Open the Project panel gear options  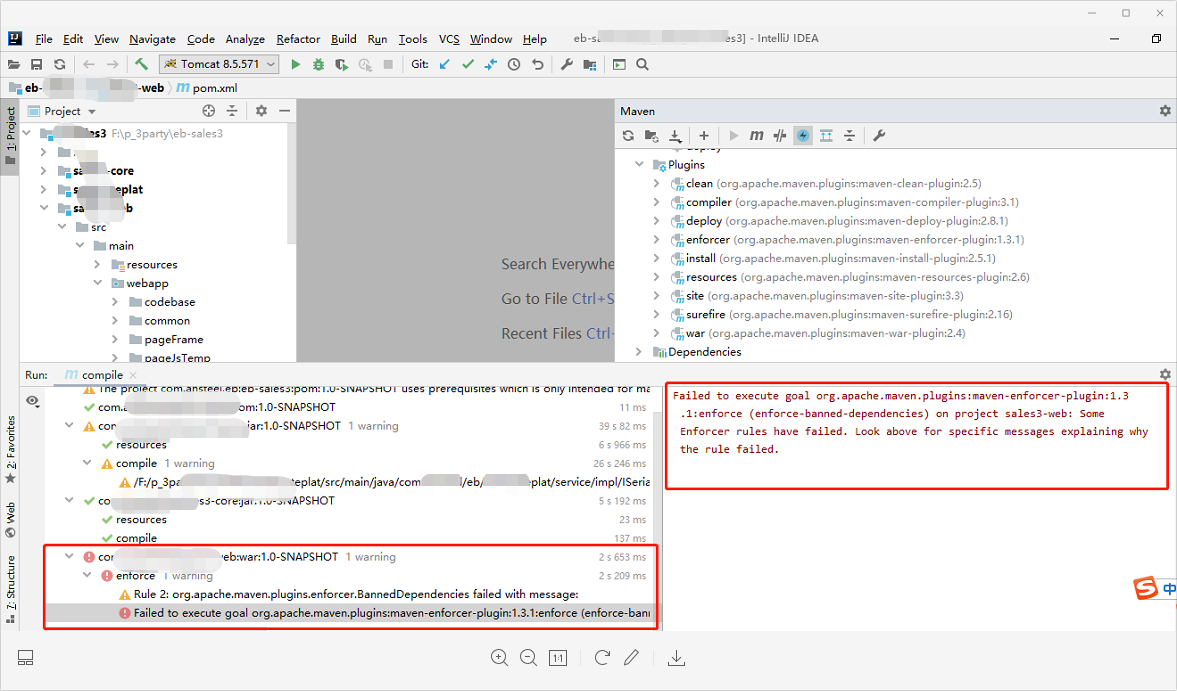click(261, 111)
